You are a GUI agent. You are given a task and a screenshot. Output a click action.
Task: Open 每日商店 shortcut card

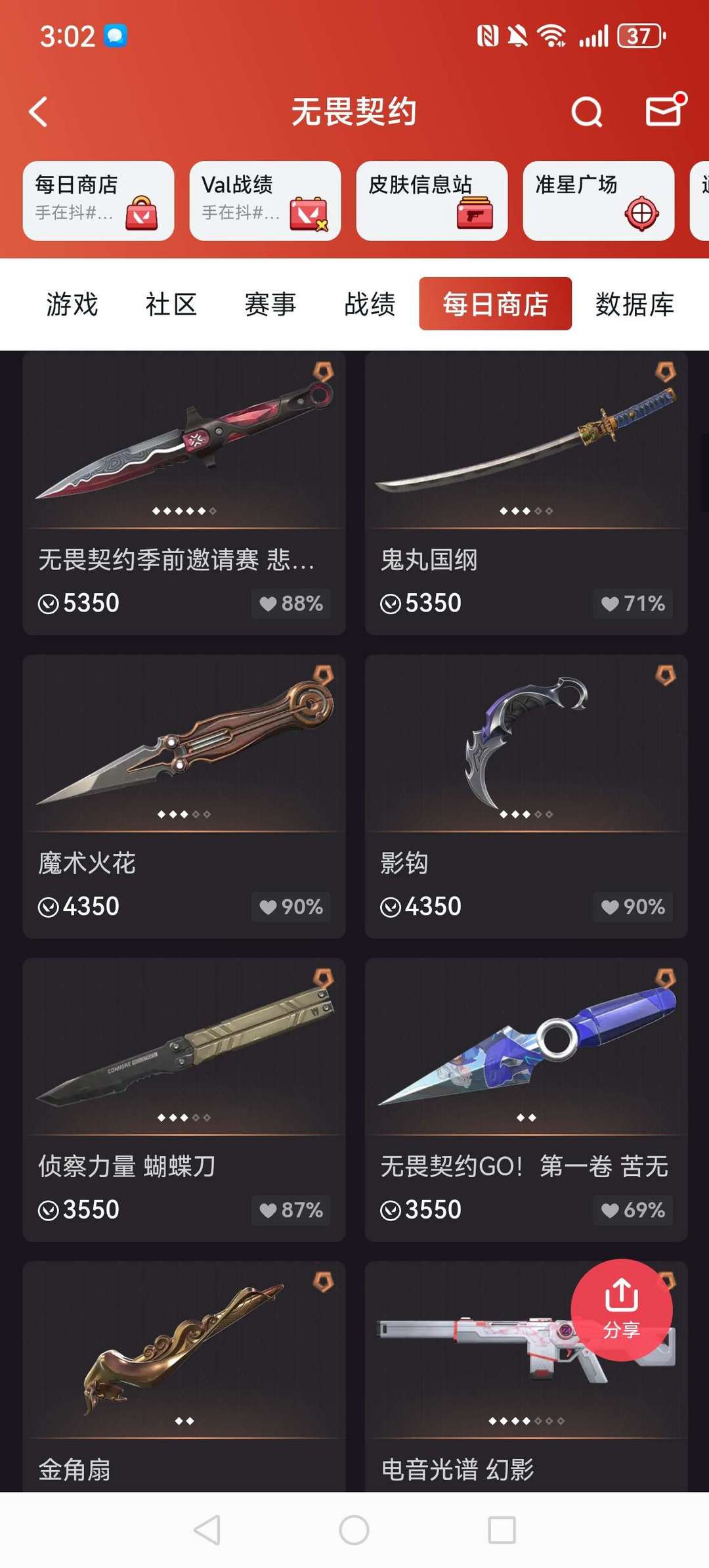click(98, 201)
